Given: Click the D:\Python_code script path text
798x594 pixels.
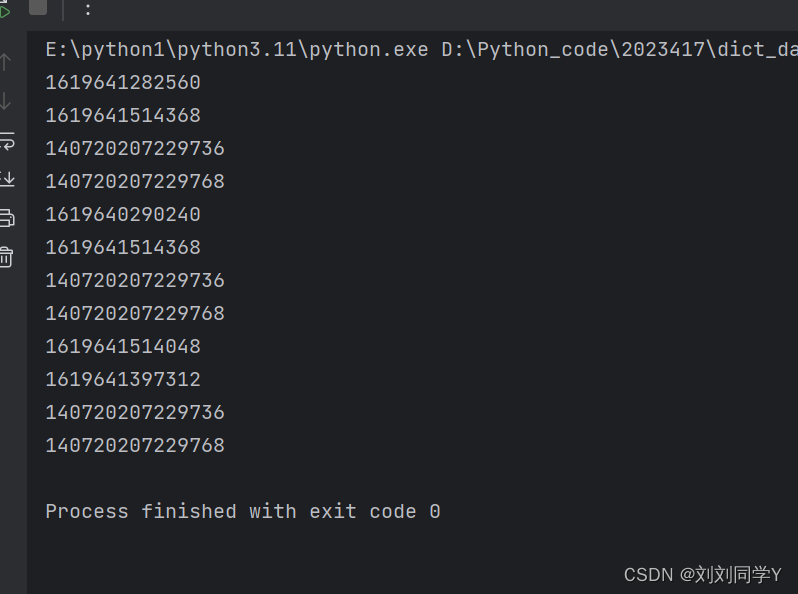Looking at the screenshot, I should coord(619,49).
